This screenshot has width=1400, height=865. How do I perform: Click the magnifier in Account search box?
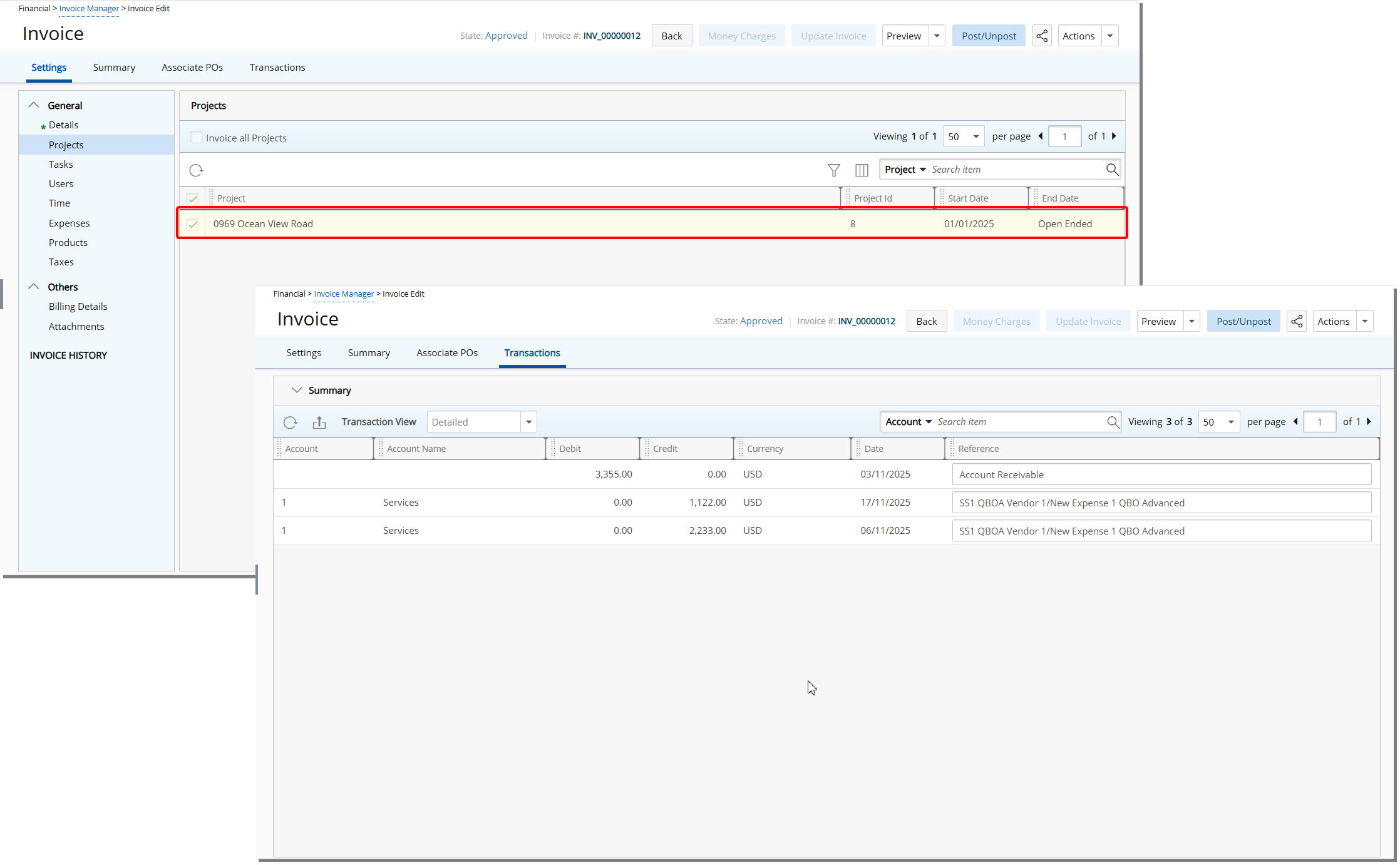tap(1113, 422)
